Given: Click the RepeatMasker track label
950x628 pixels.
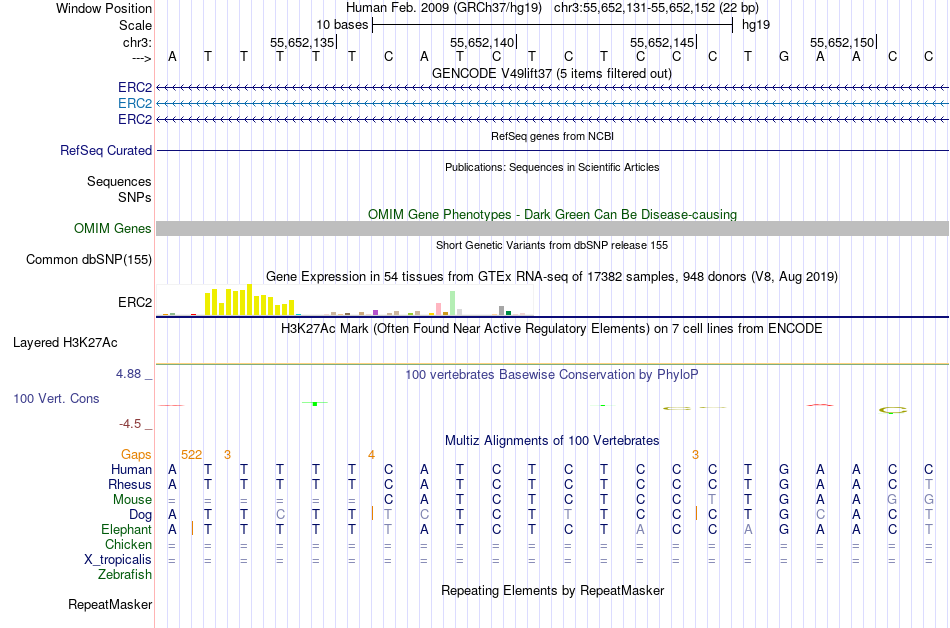Looking at the screenshot, I should (x=110, y=604).
